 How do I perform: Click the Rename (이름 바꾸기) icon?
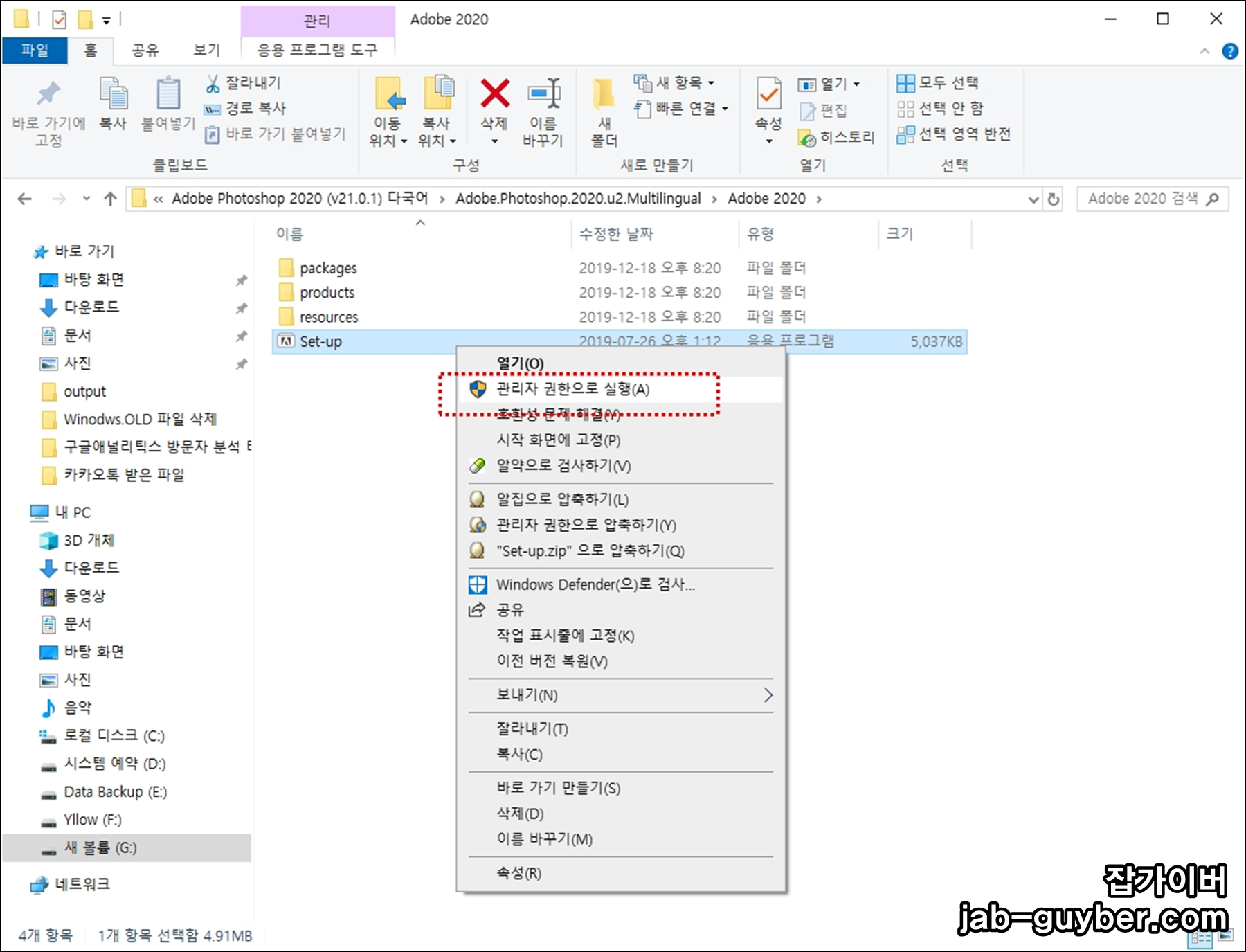(544, 93)
